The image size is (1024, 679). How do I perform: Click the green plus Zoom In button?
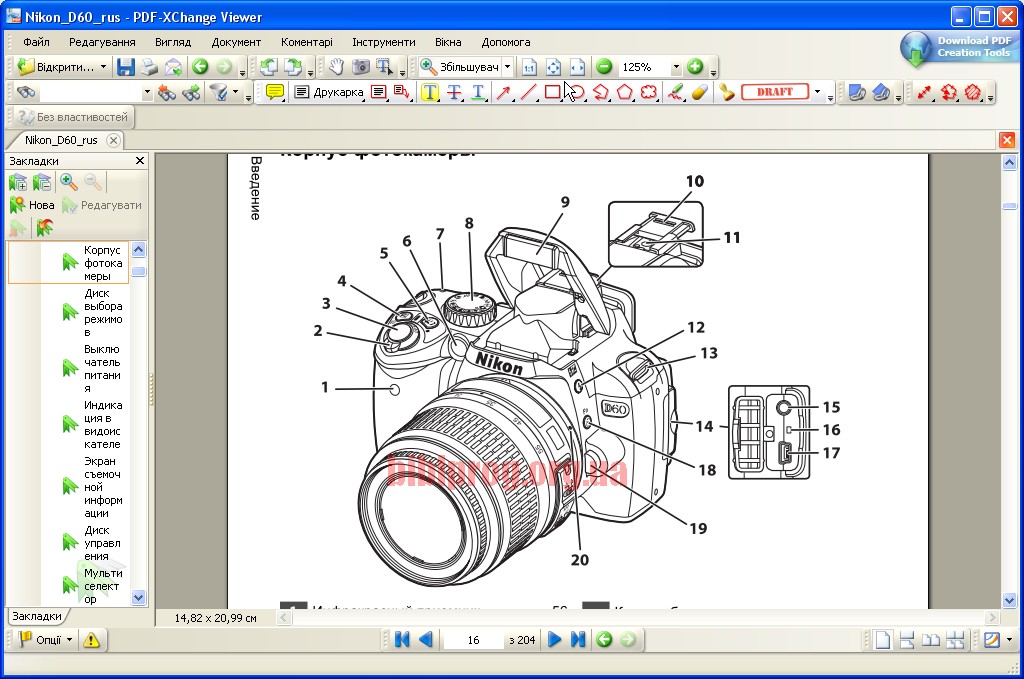click(x=696, y=67)
